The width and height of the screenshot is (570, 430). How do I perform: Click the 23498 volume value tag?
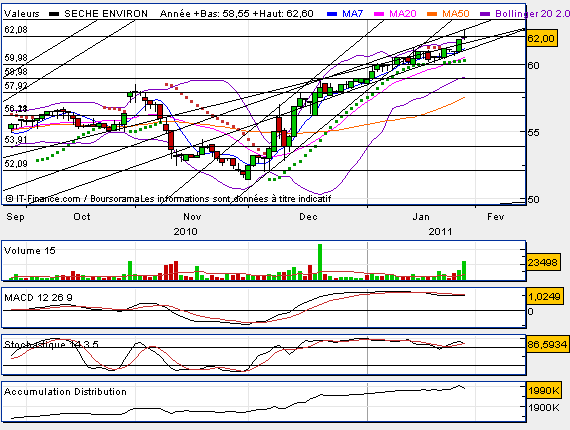[542, 262]
